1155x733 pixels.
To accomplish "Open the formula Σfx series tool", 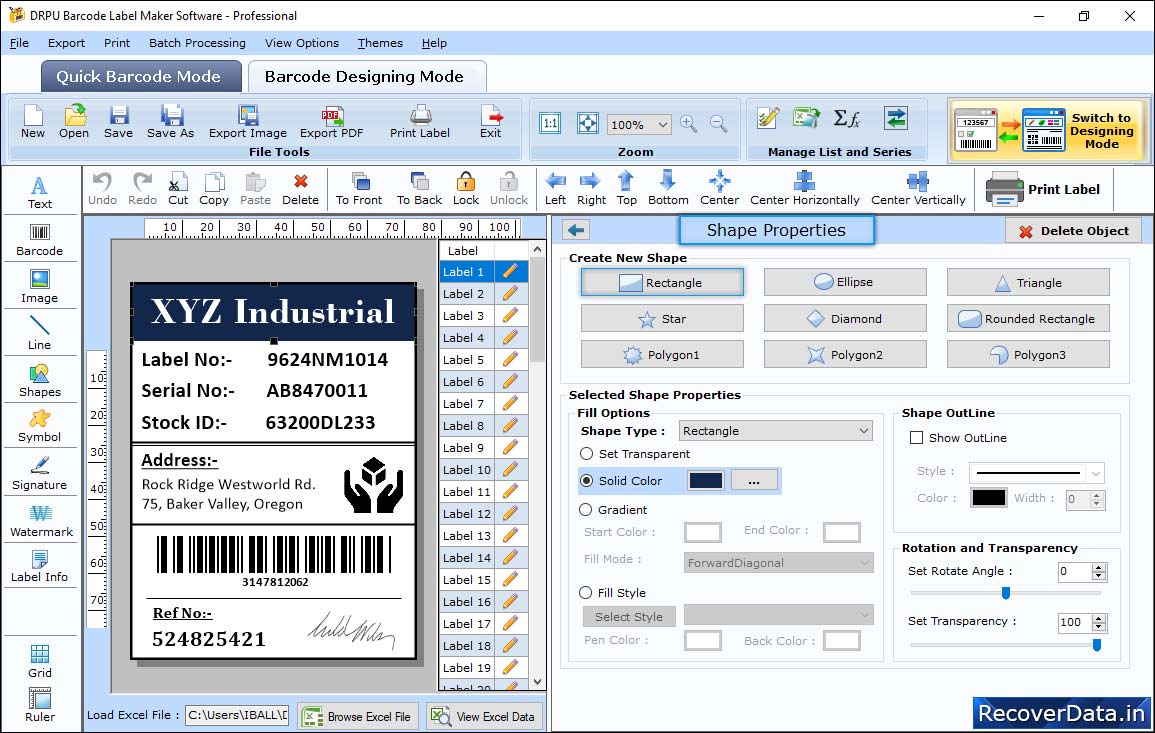I will pos(847,118).
